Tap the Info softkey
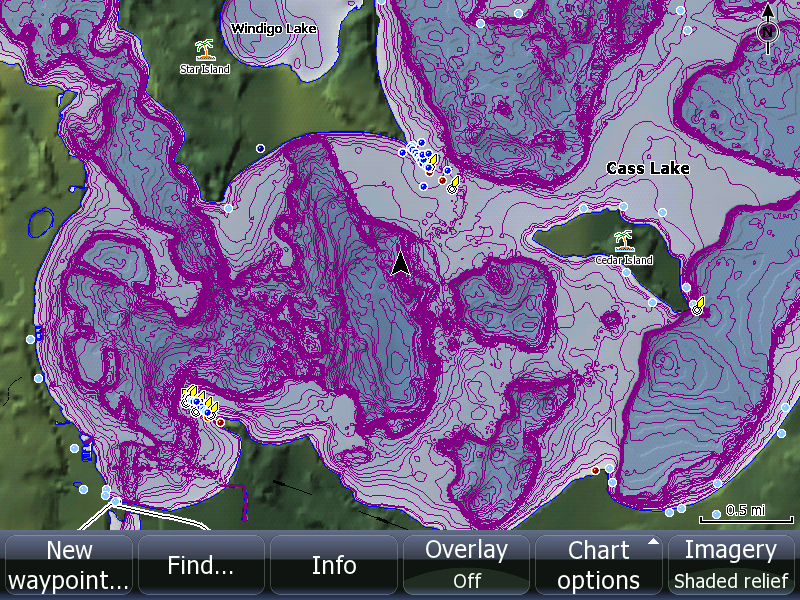 click(334, 565)
